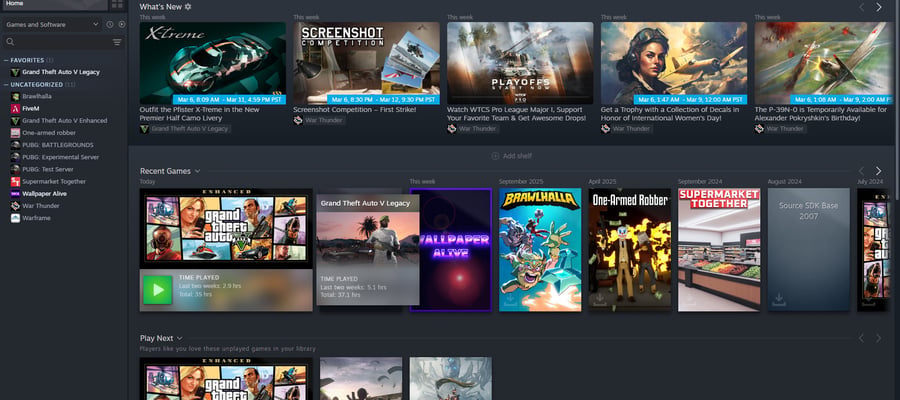Open What's New settings gear
Screen dimensions: 900x400
click(x=188, y=7)
